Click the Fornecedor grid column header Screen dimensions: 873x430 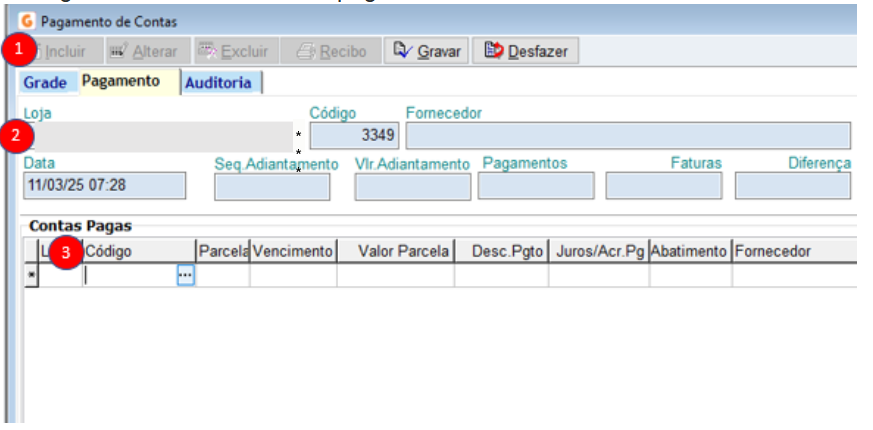pyautogui.click(x=794, y=251)
